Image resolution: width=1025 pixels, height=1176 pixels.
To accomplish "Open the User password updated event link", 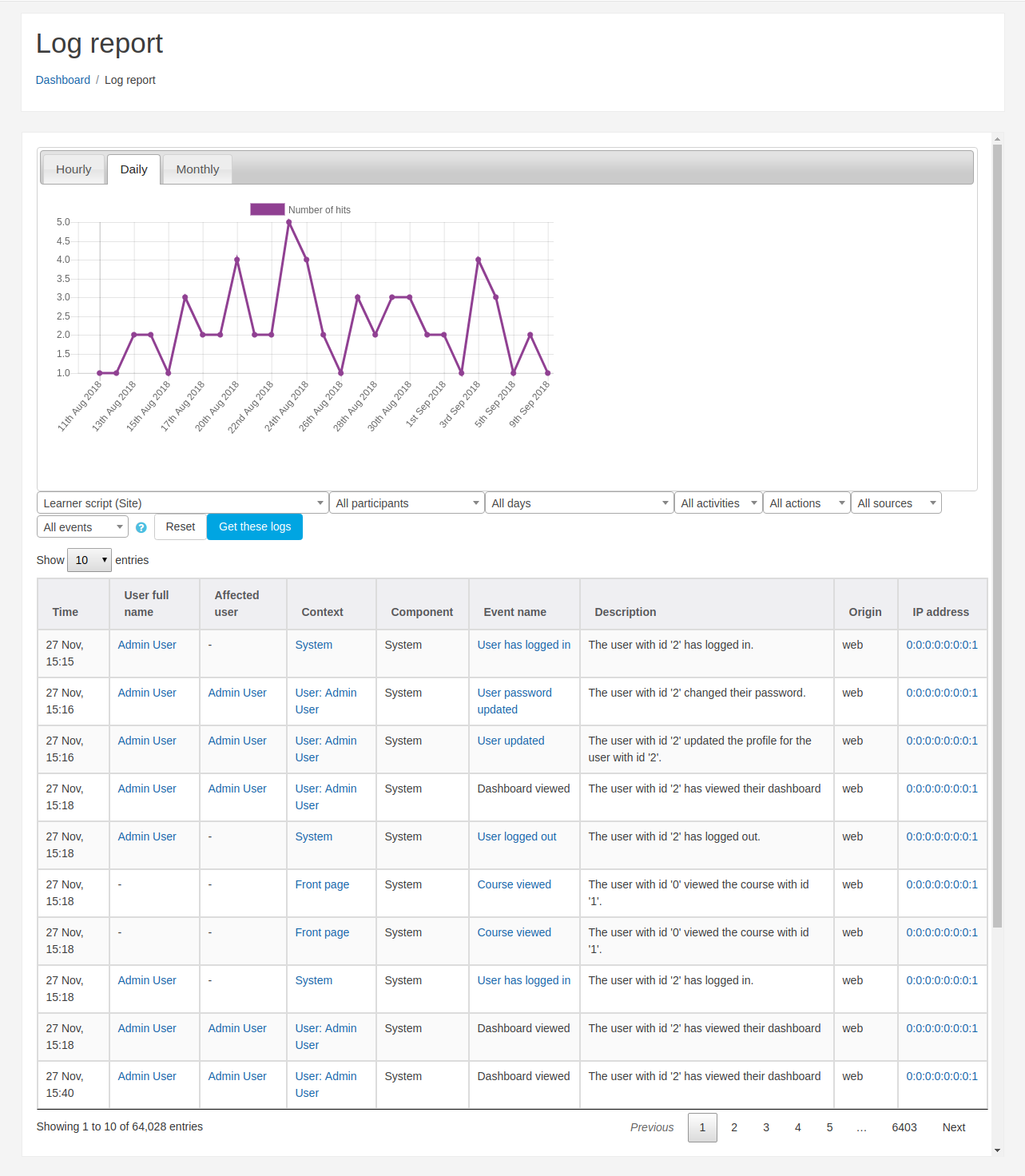I will 514,701.
